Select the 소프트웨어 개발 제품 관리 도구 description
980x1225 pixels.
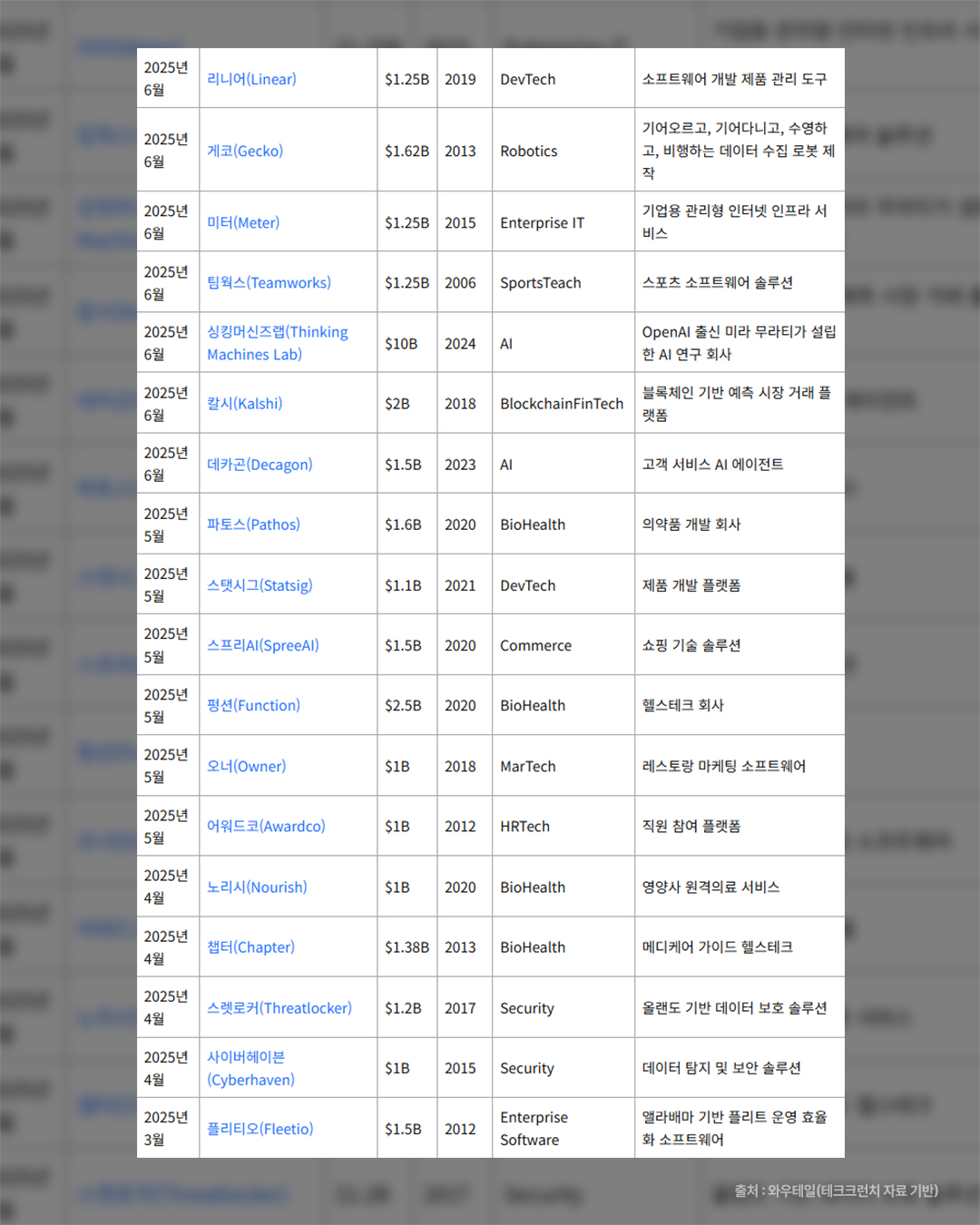734,79
